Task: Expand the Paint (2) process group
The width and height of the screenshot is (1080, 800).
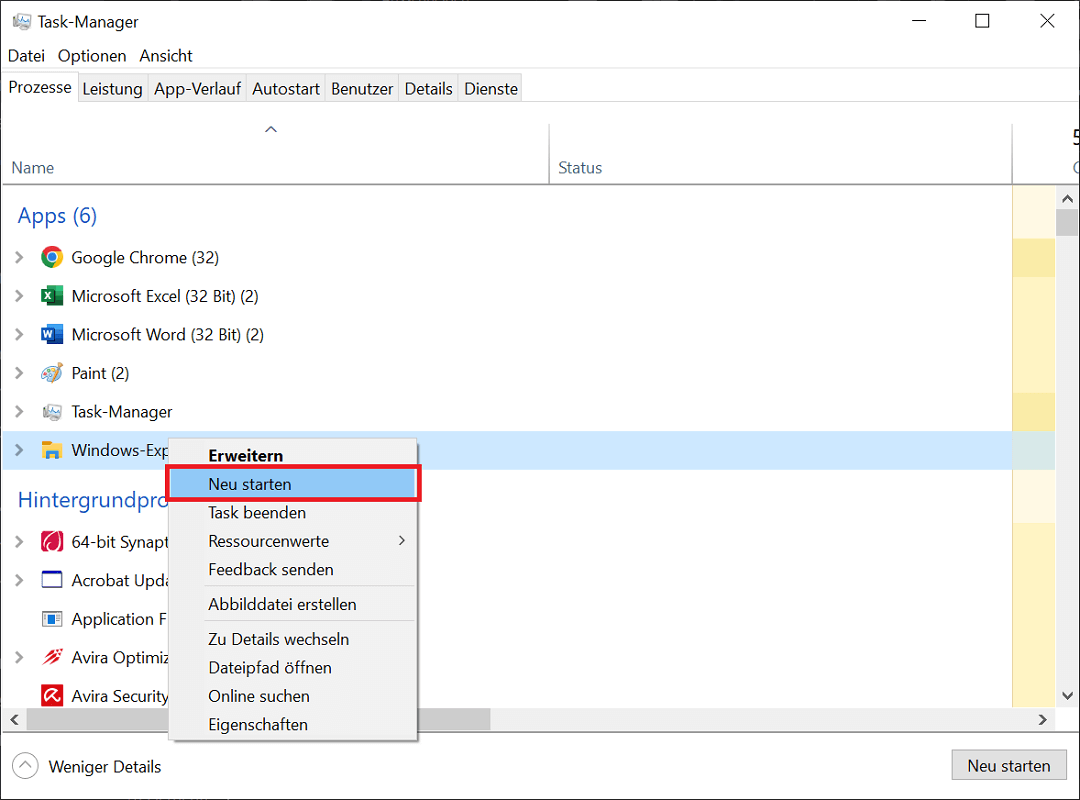Action: click(19, 373)
